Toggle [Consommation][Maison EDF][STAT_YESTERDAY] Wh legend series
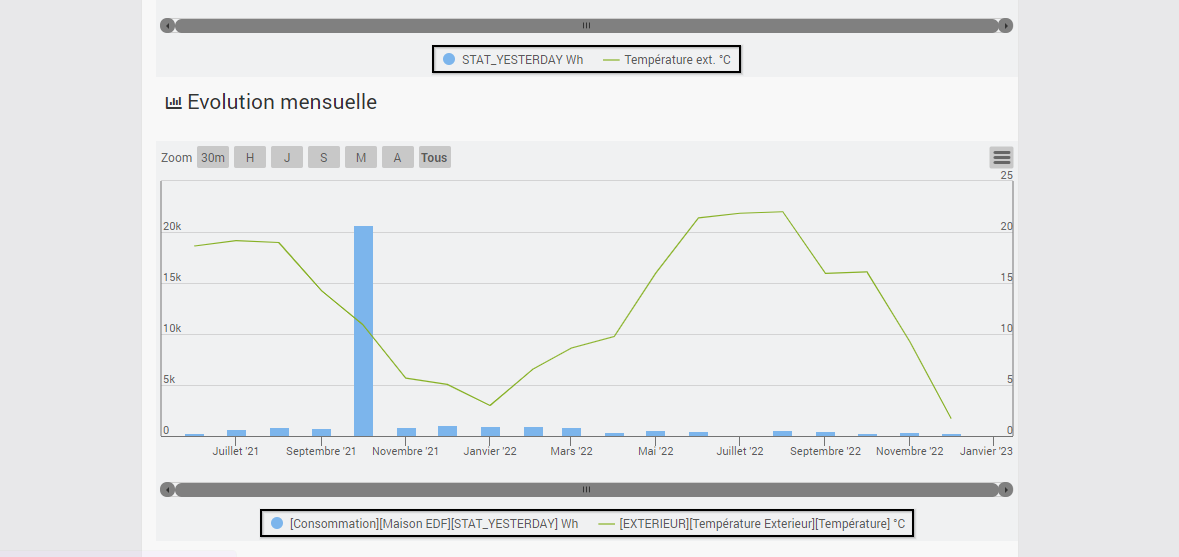This screenshot has height=557, width=1179. (425, 523)
